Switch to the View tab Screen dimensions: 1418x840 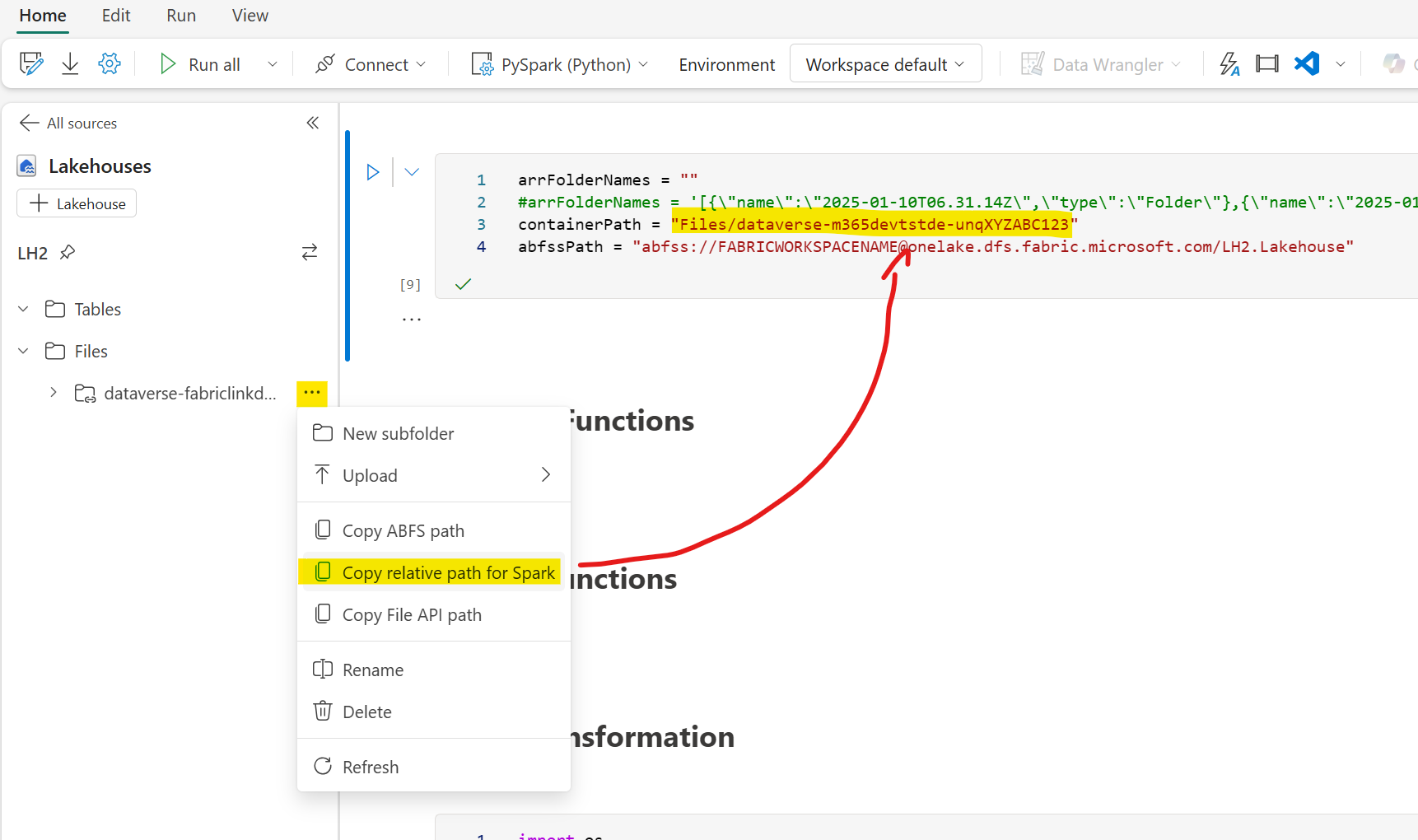click(x=249, y=16)
